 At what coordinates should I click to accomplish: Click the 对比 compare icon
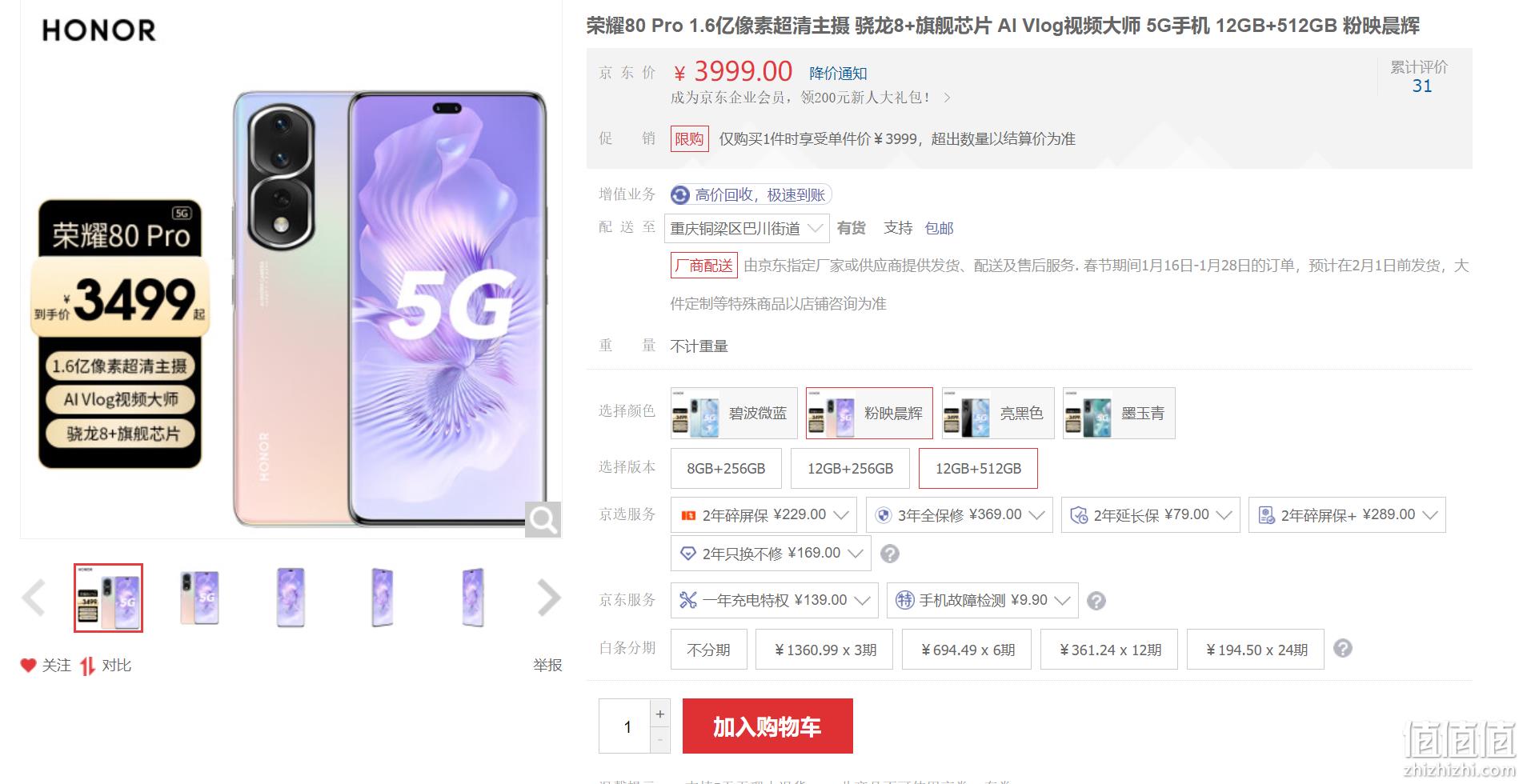(x=87, y=666)
